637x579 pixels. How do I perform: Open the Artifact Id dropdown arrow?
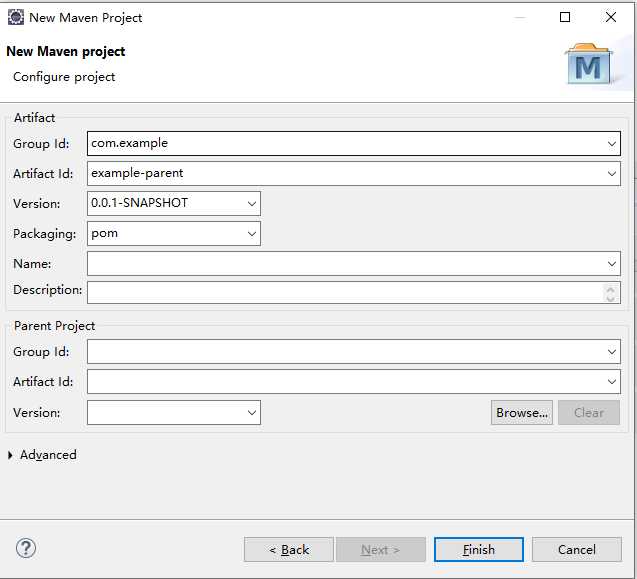611,174
